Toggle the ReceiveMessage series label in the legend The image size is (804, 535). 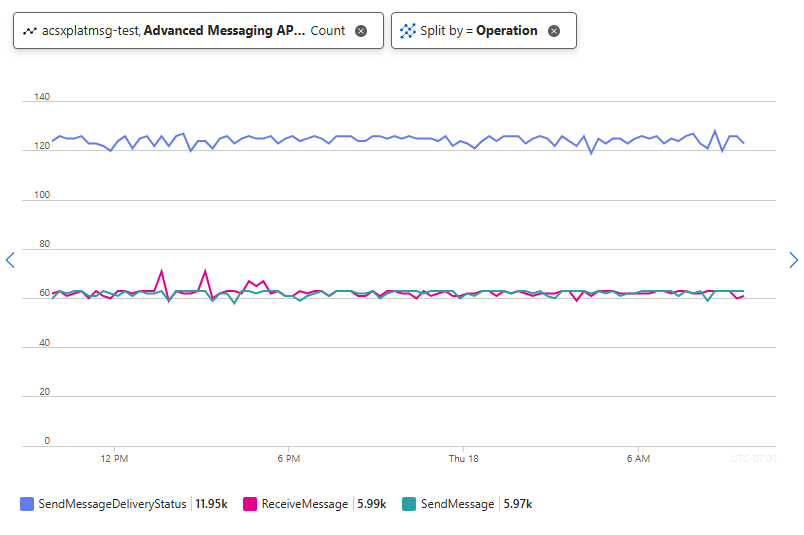click(x=304, y=505)
